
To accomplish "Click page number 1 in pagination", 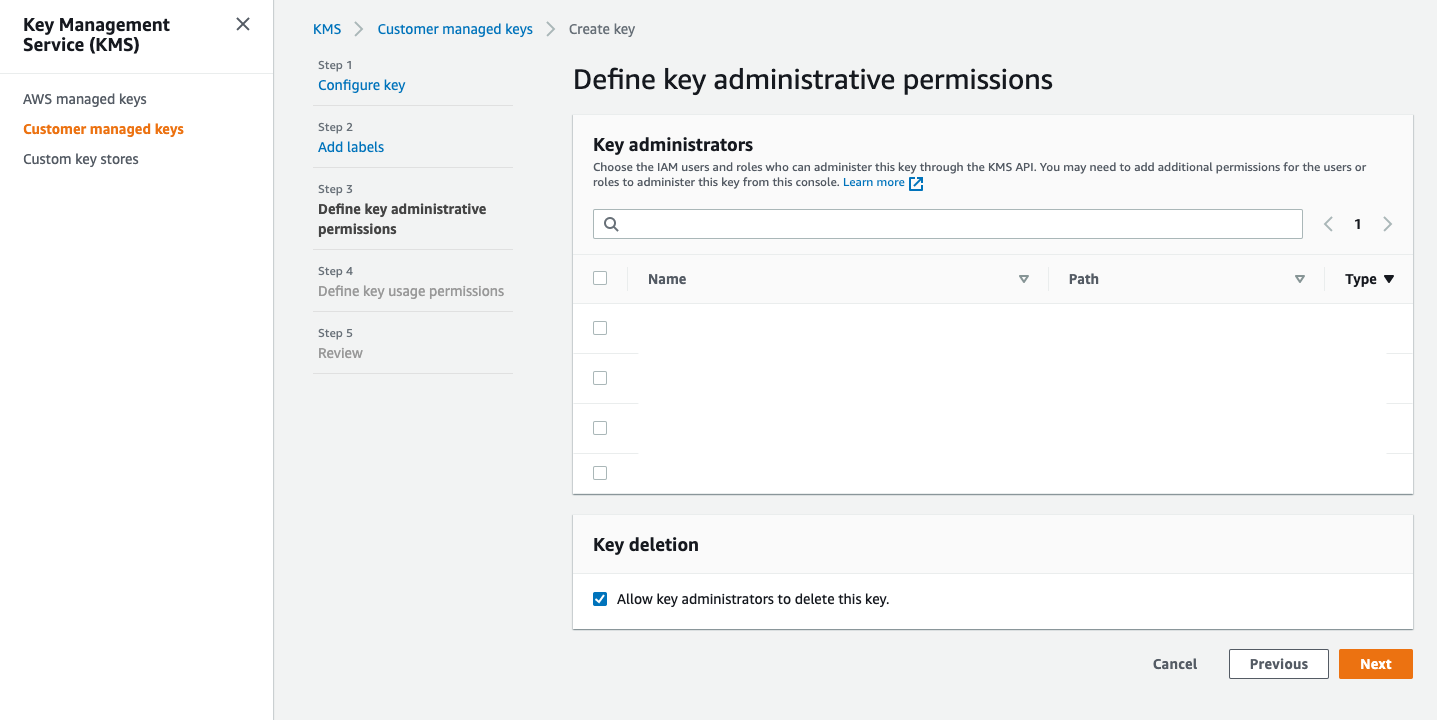I will (1357, 224).
